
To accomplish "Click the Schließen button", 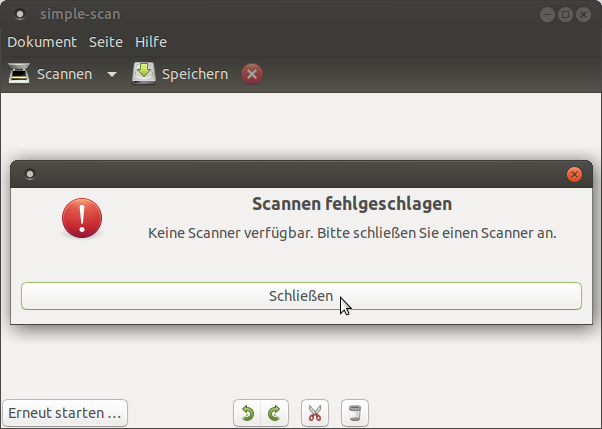I will click(x=301, y=296).
